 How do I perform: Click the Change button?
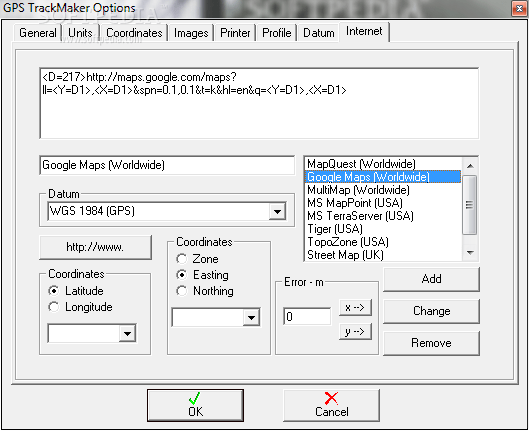pyautogui.click(x=431, y=311)
